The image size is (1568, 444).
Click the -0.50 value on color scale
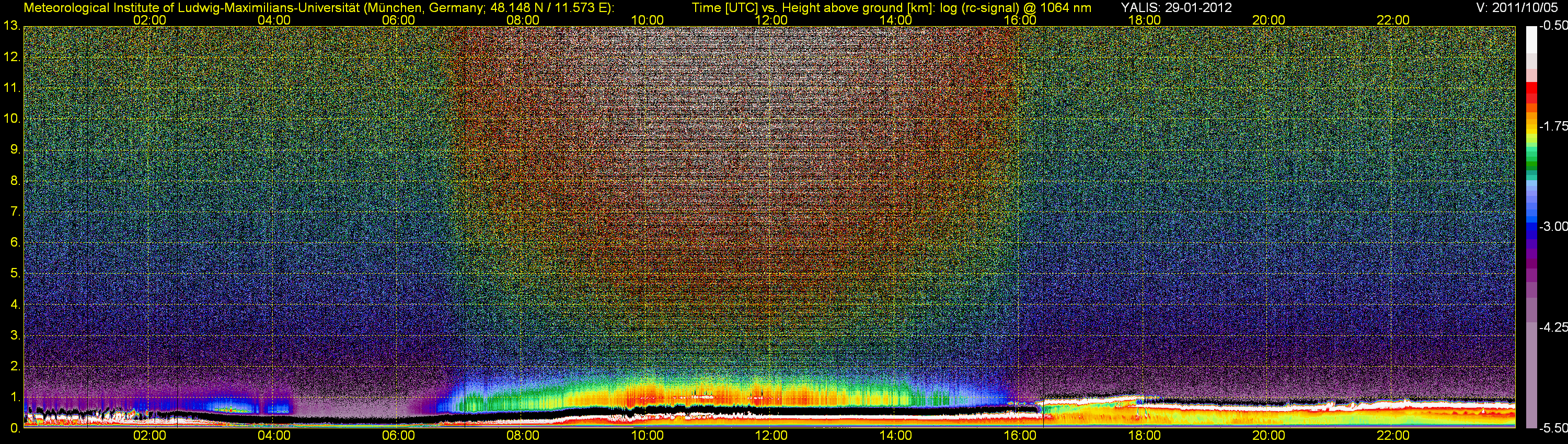click(1553, 26)
